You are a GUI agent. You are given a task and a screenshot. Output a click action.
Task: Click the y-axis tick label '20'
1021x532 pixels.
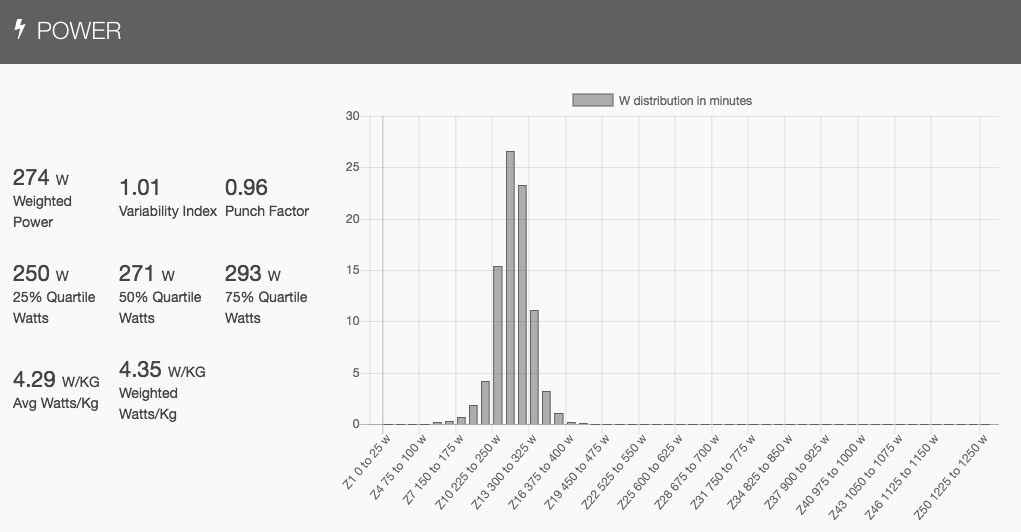coord(352,219)
